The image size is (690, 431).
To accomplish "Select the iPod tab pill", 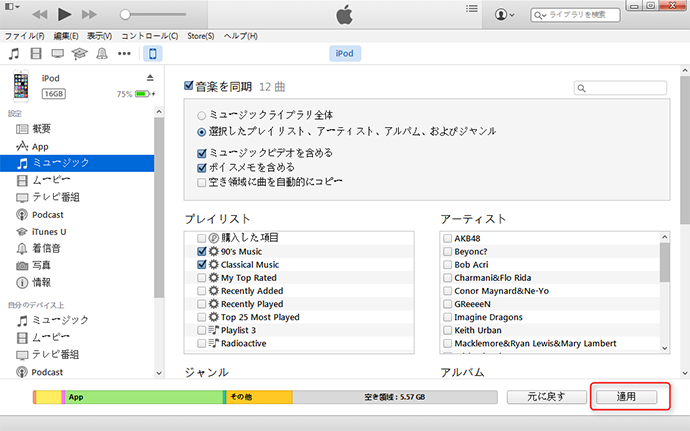I will click(x=345, y=53).
